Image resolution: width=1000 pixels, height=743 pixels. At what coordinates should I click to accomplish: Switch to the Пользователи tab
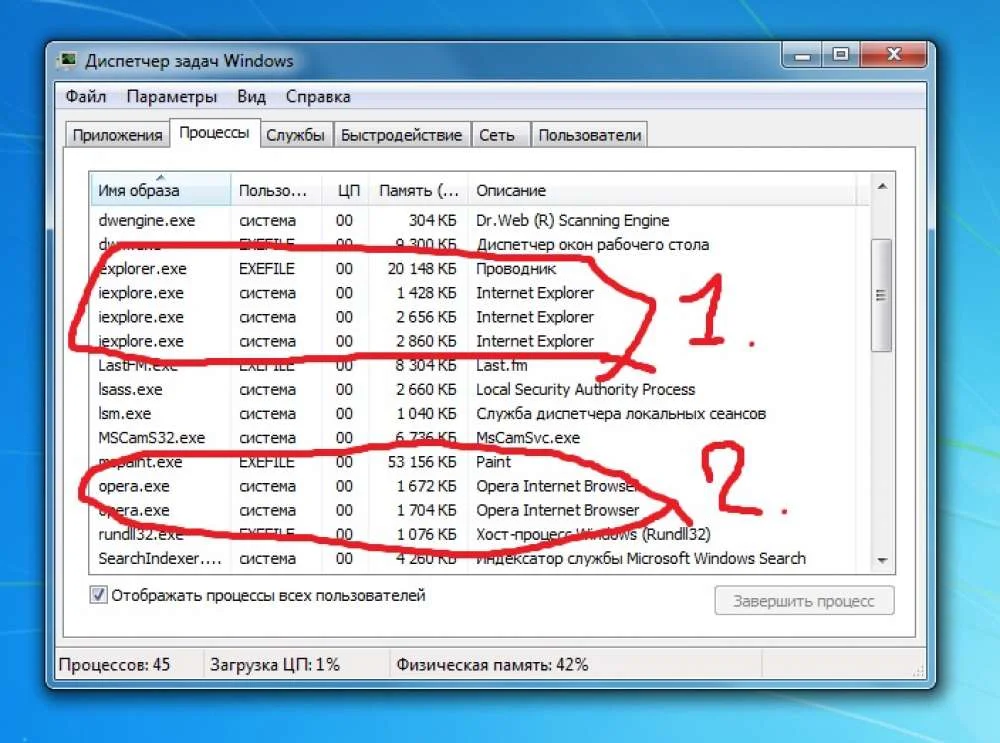pyautogui.click(x=589, y=135)
